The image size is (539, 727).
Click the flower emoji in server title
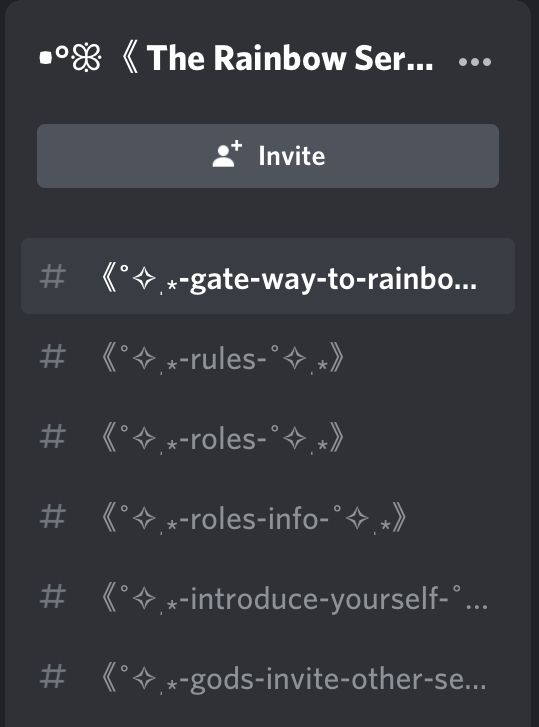86,59
